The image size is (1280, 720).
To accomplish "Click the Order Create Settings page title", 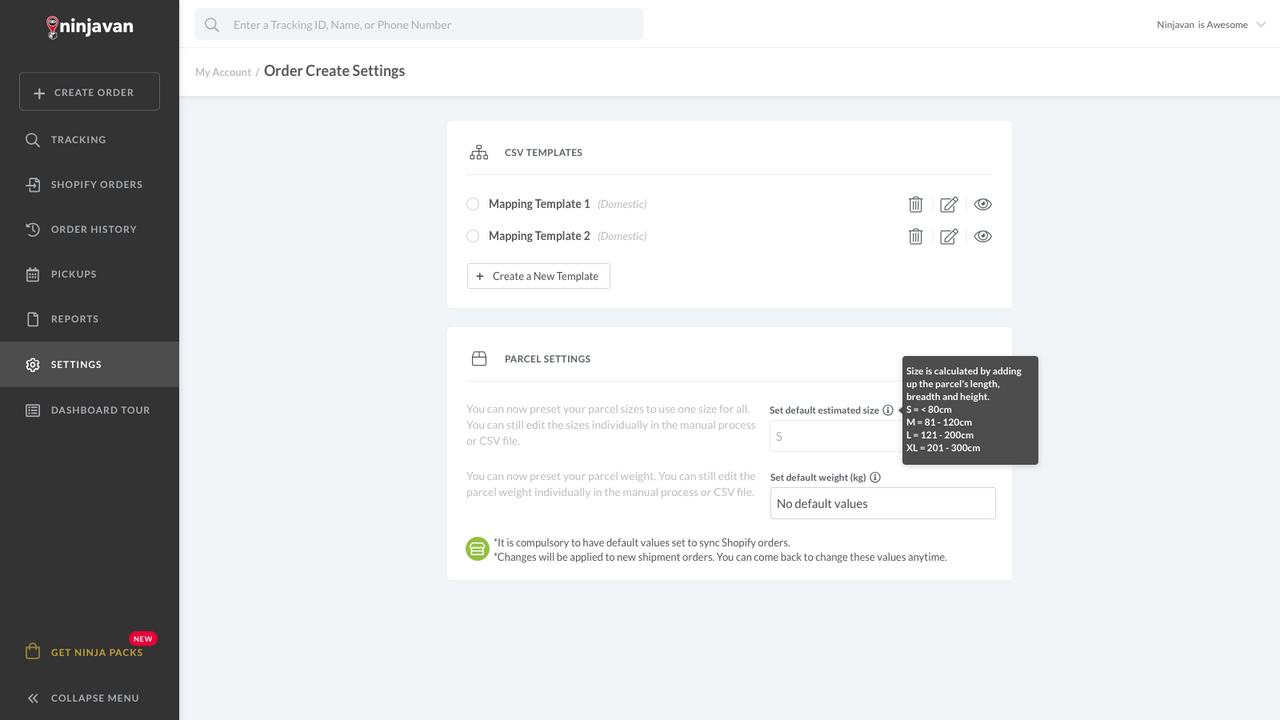I will [x=334, y=71].
